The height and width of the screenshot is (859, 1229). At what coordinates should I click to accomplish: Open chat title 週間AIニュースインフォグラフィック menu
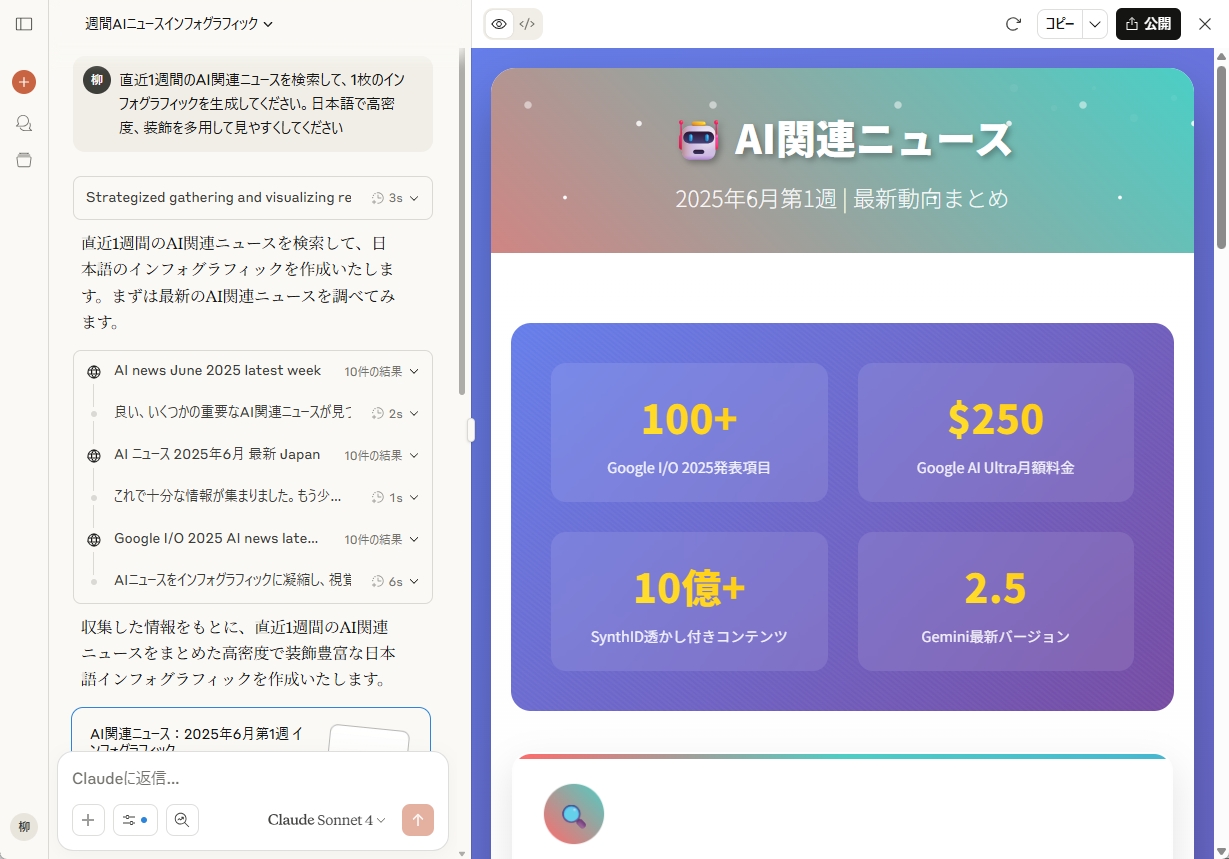pyautogui.click(x=179, y=24)
